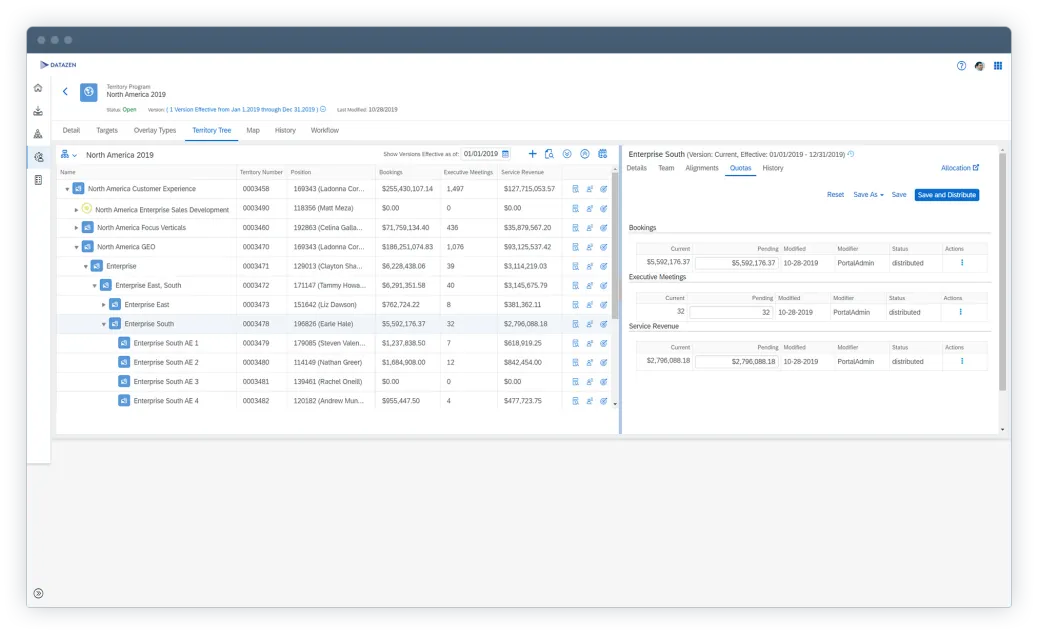This screenshot has width=1038, height=634.
Task: Open the Home icon in the left sidebar
Action: coord(38,88)
